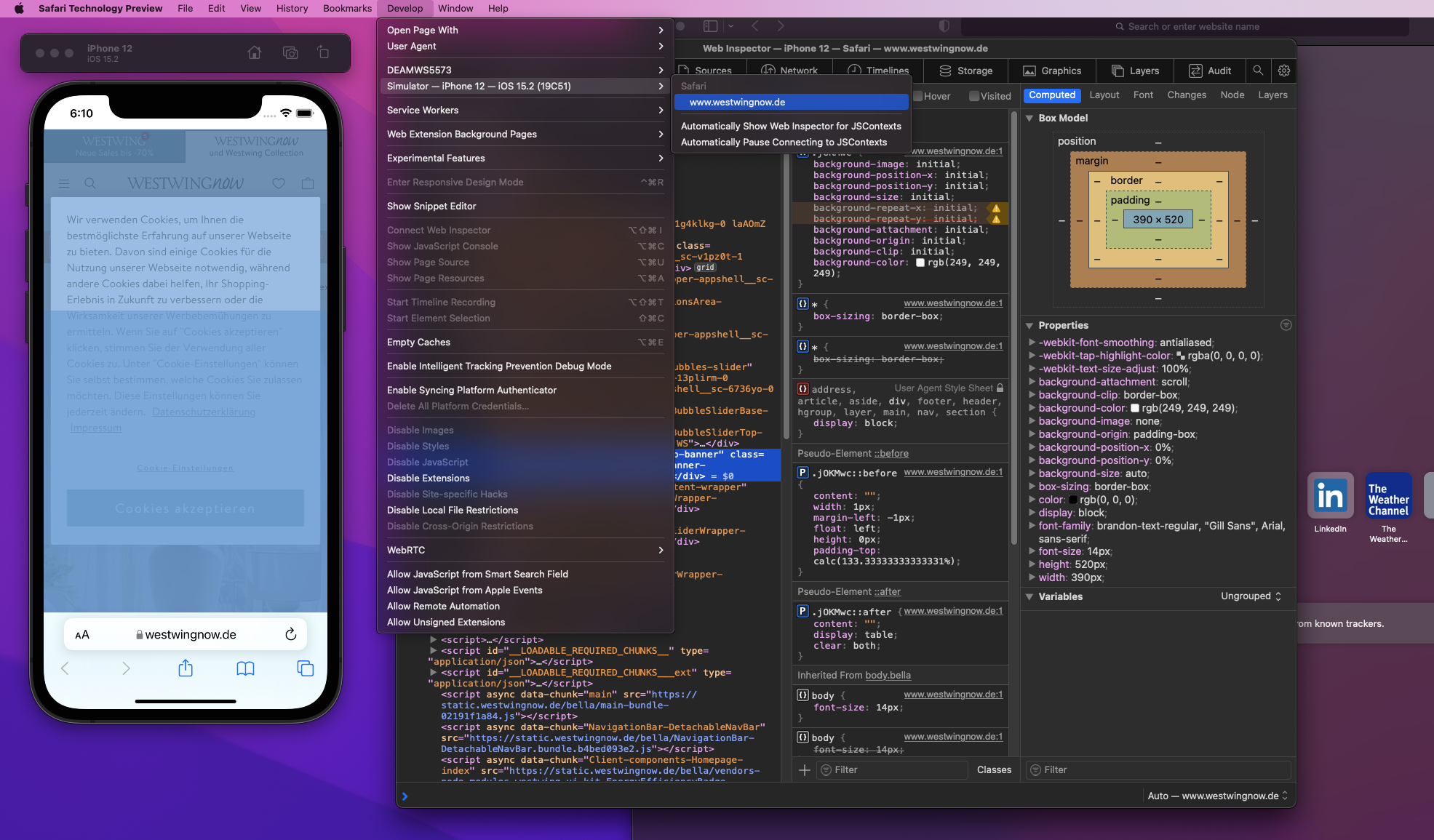Switch to the Layout tab in styles panel
Screen dimensions: 1434x840
(x=1104, y=95)
